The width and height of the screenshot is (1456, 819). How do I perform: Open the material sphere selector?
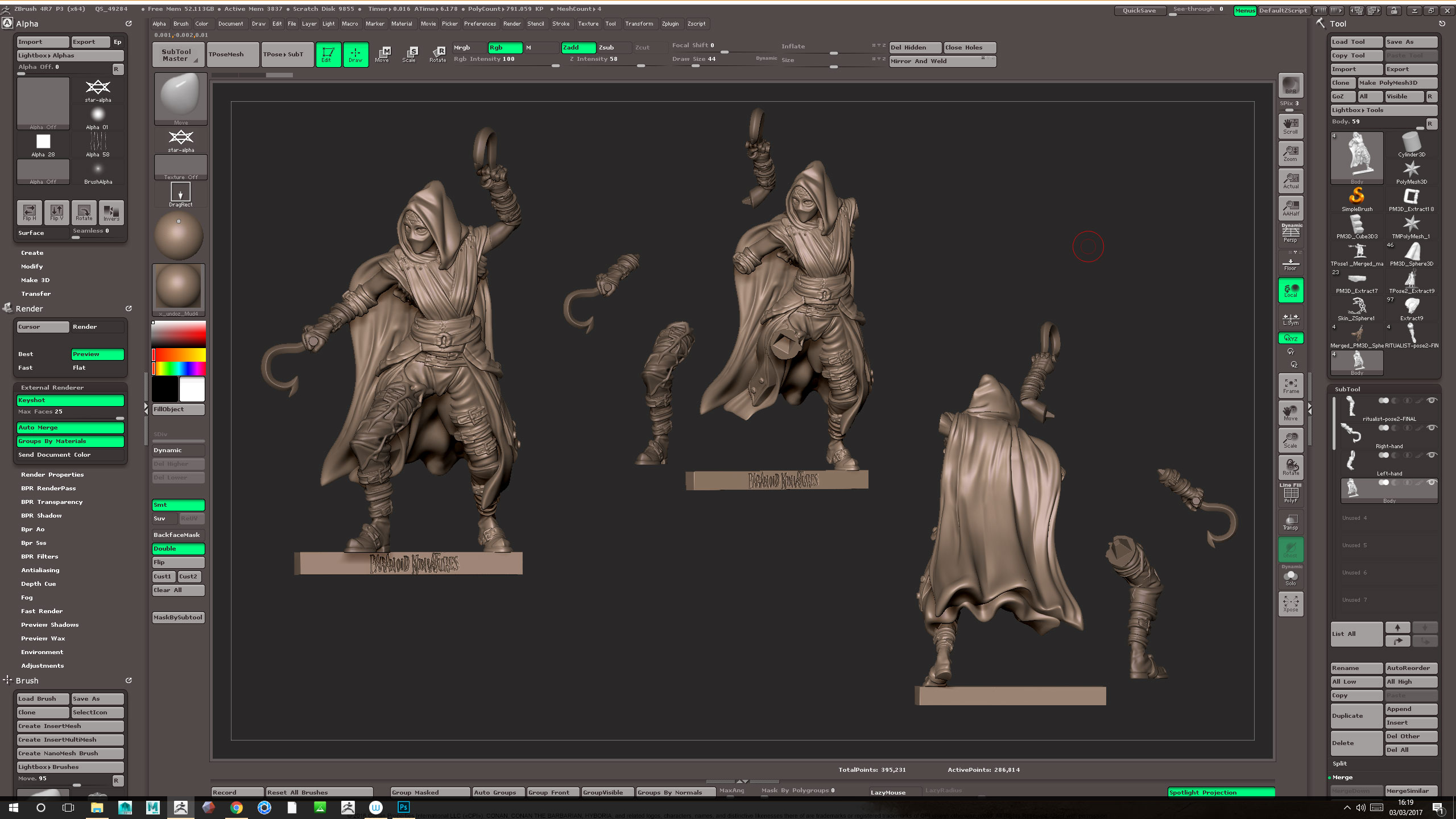pyautogui.click(x=179, y=289)
